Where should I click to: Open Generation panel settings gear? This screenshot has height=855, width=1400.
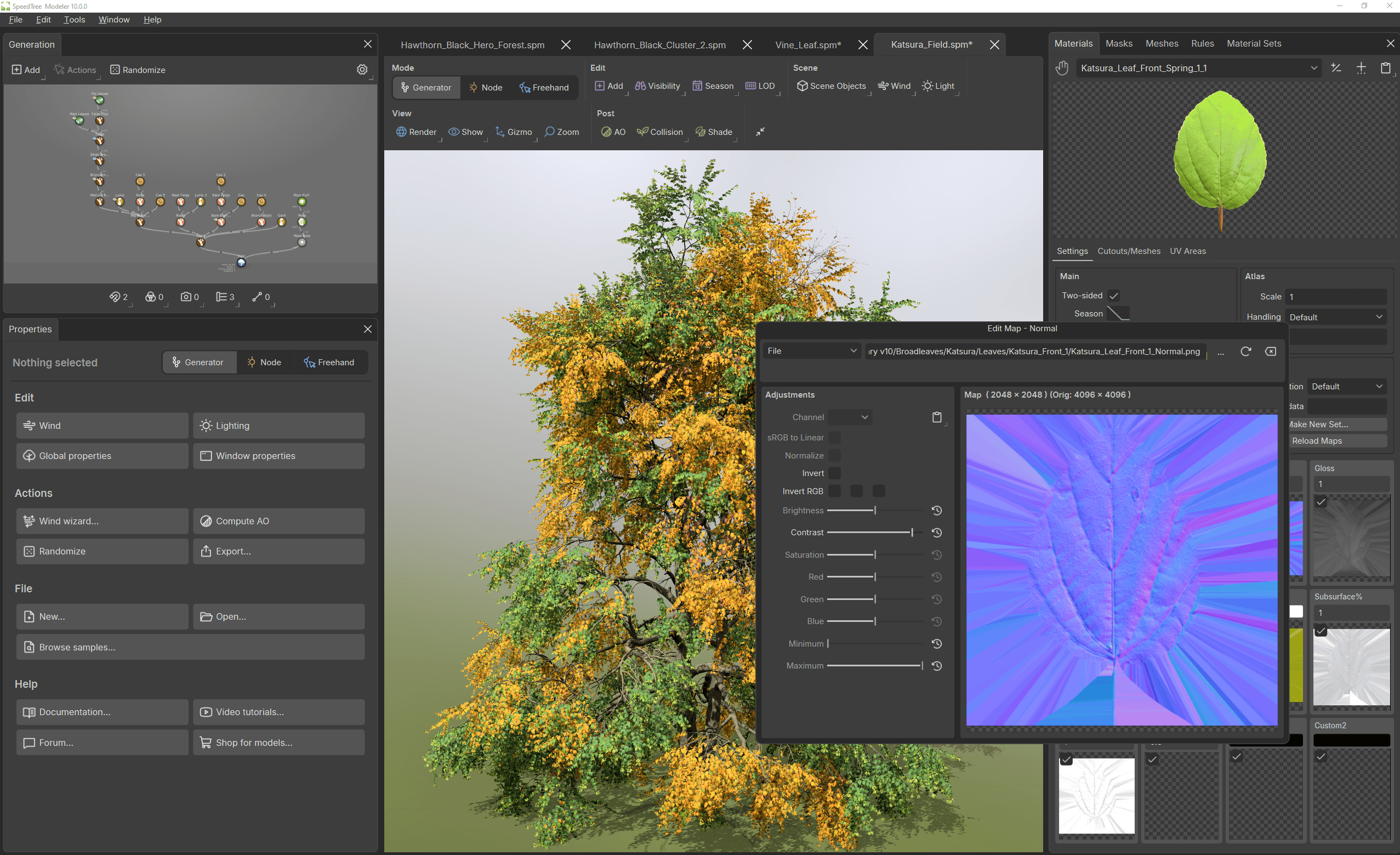coord(362,69)
